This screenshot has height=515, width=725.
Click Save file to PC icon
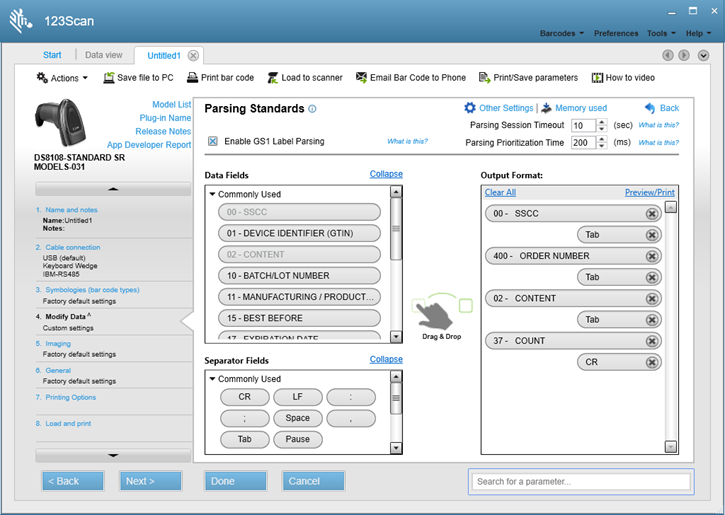pos(109,78)
